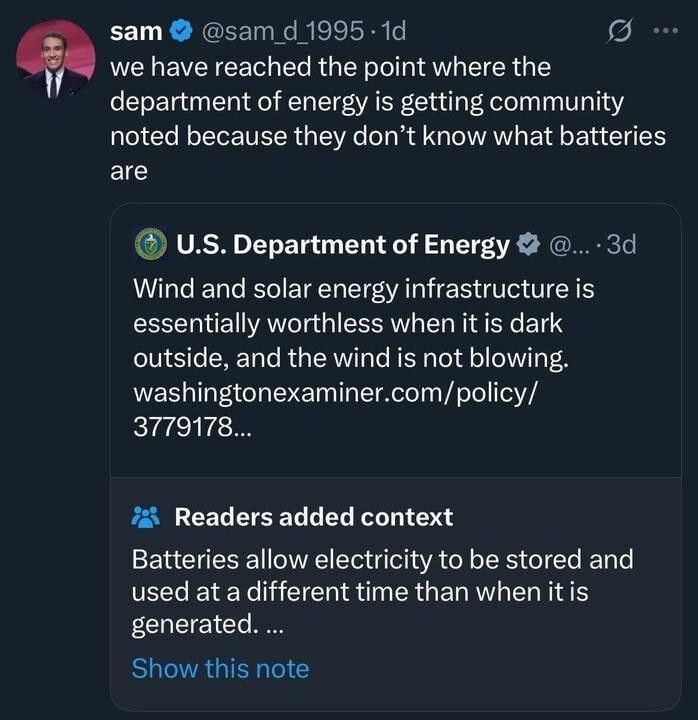
Task: Click the Readers added context heading
Action: click(313, 517)
